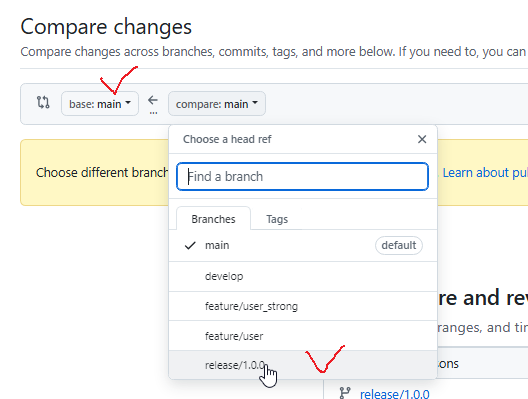
Task: Open the base: main dropdown
Action: click(x=100, y=104)
